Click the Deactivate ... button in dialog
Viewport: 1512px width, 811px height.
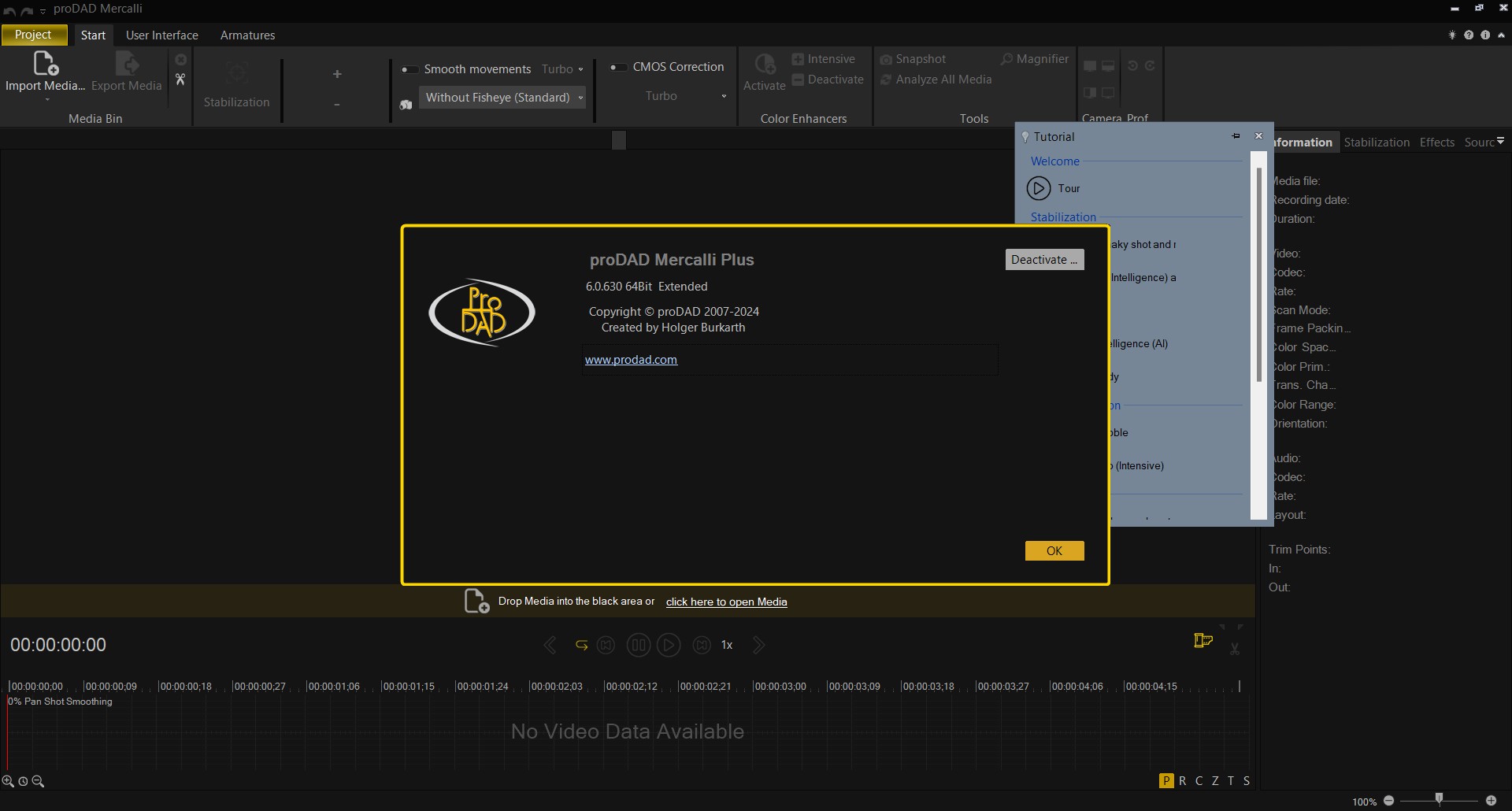tap(1045, 260)
